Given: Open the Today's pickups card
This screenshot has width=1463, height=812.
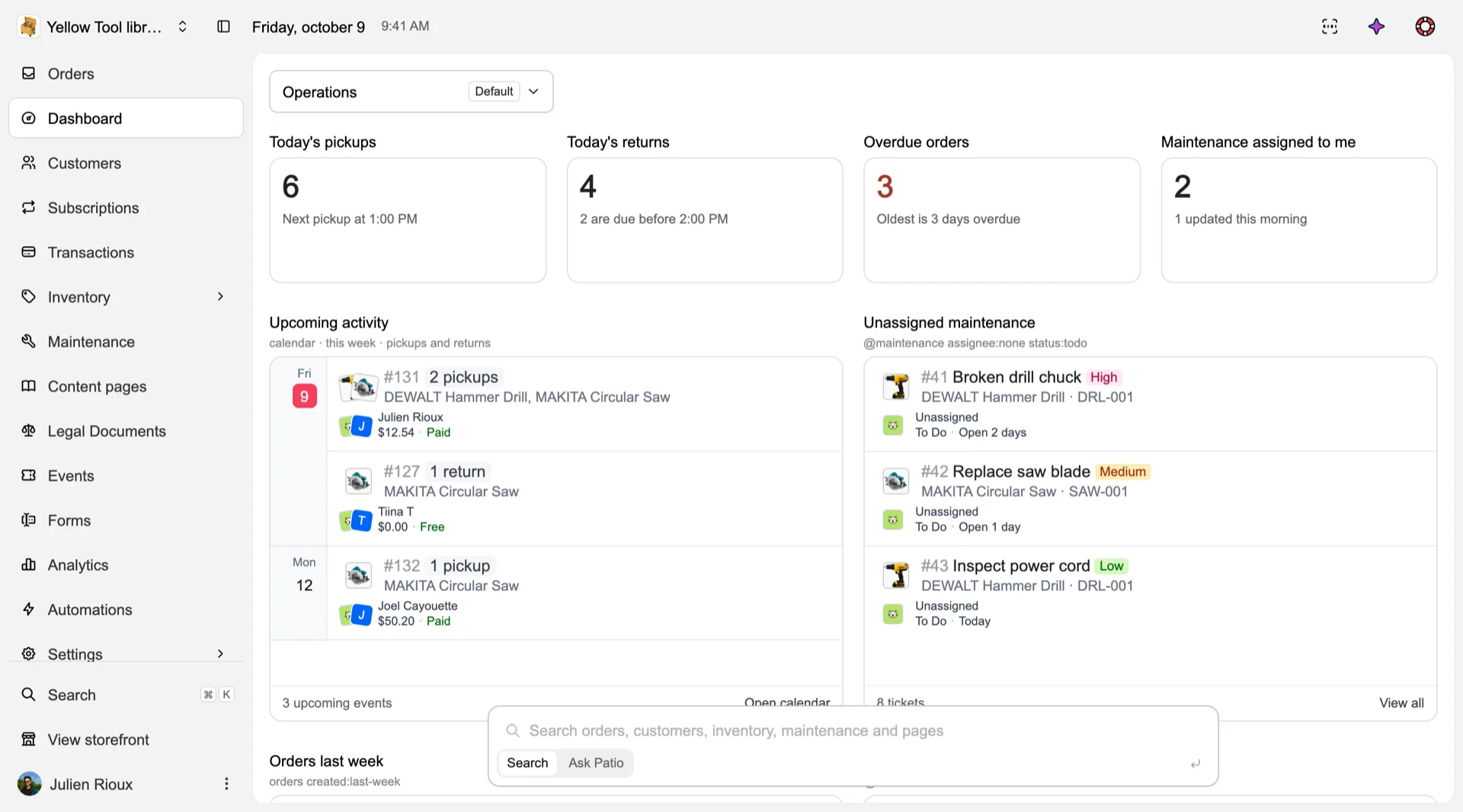Looking at the screenshot, I should pyautogui.click(x=408, y=220).
